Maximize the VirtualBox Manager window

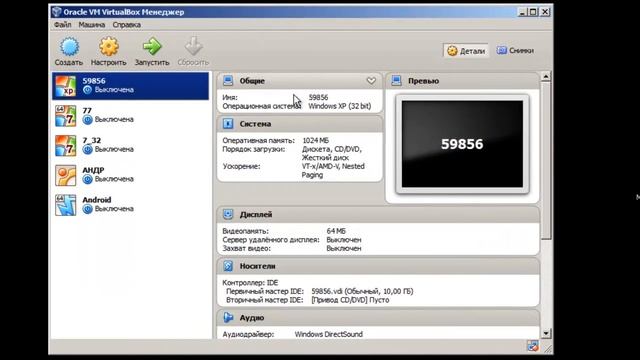pyautogui.click(x=533, y=12)
